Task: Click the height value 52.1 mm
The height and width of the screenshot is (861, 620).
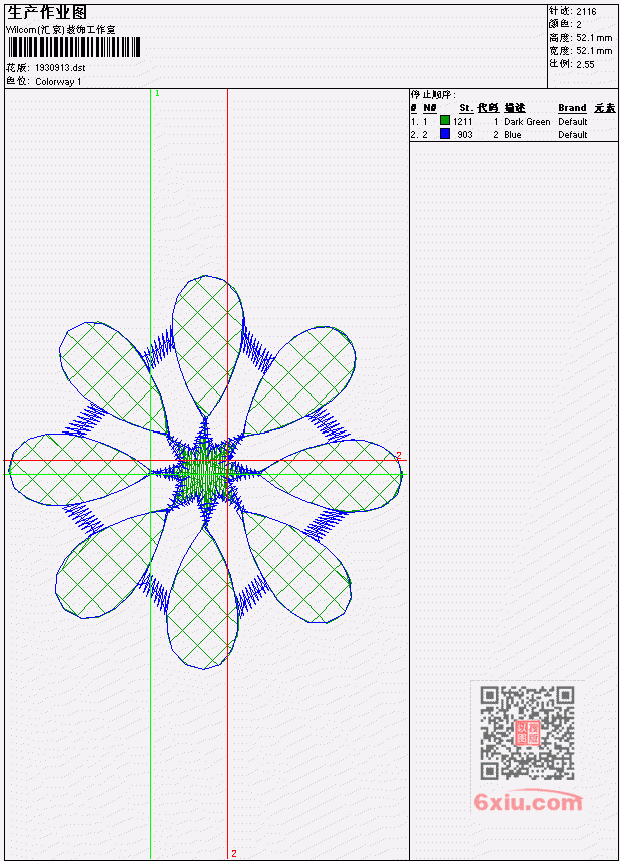Action: point(594,37)
